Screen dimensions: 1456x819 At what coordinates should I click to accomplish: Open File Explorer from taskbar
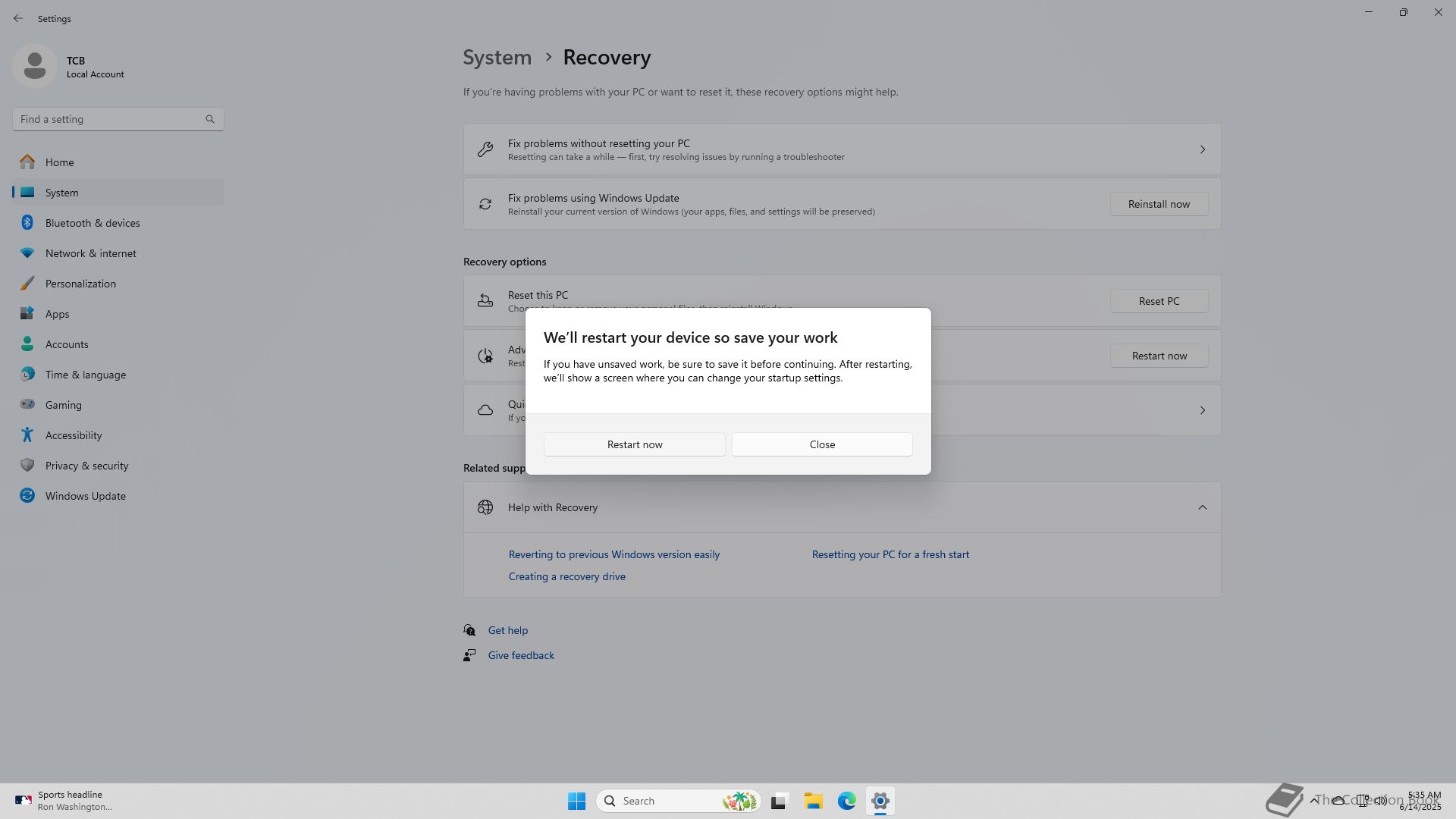click(x=813, y=801)
